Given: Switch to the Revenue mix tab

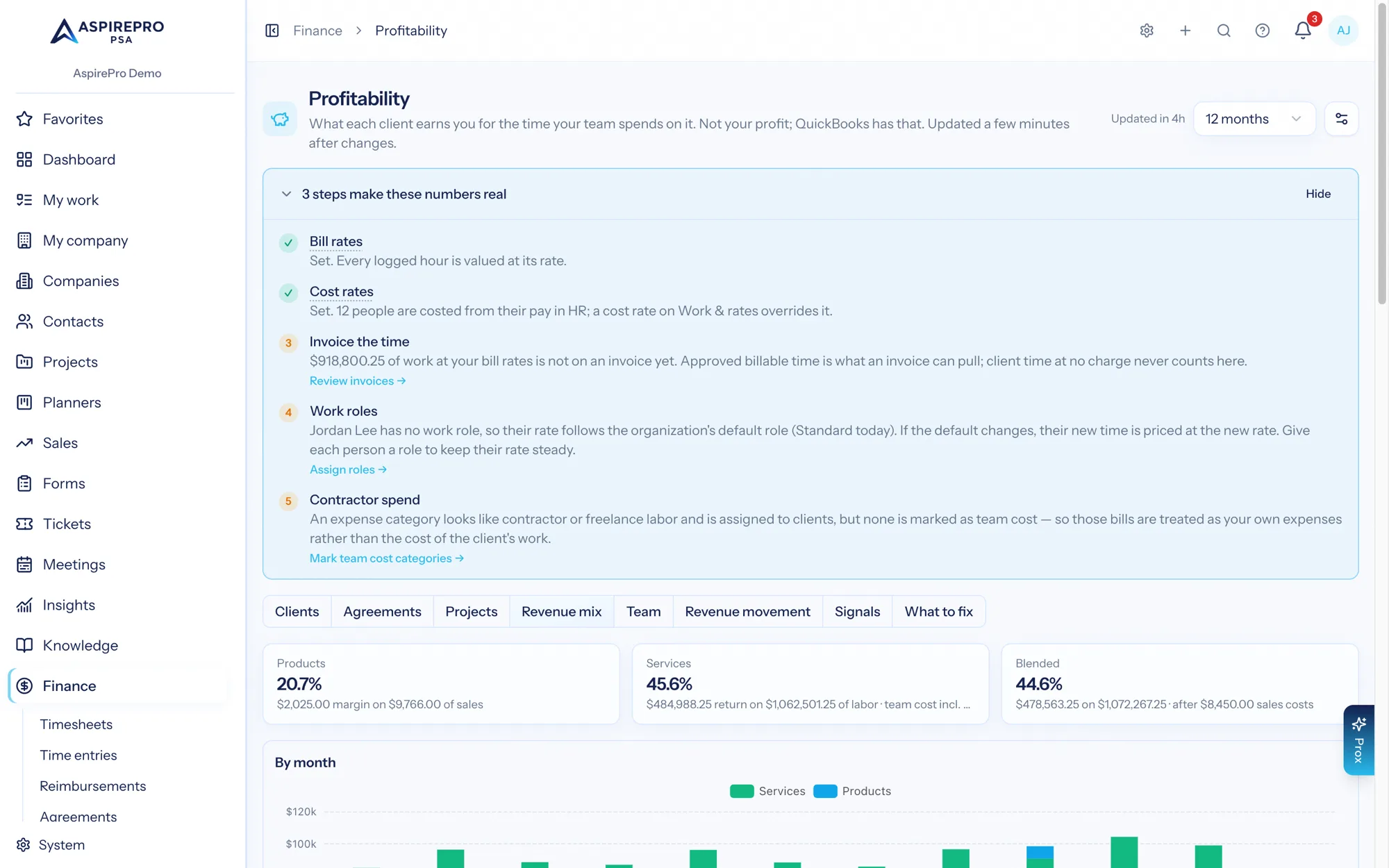Looking at the screenshot, I should point(562,612).
